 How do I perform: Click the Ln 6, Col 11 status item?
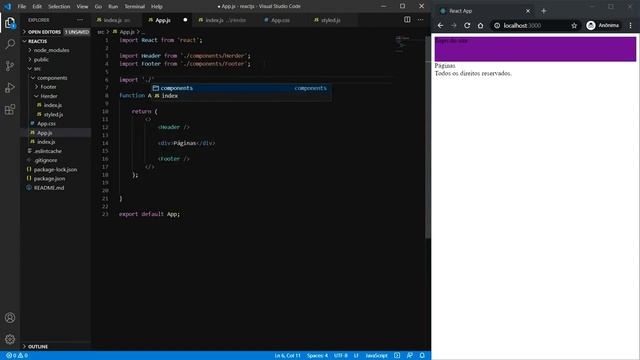(287, 356)
